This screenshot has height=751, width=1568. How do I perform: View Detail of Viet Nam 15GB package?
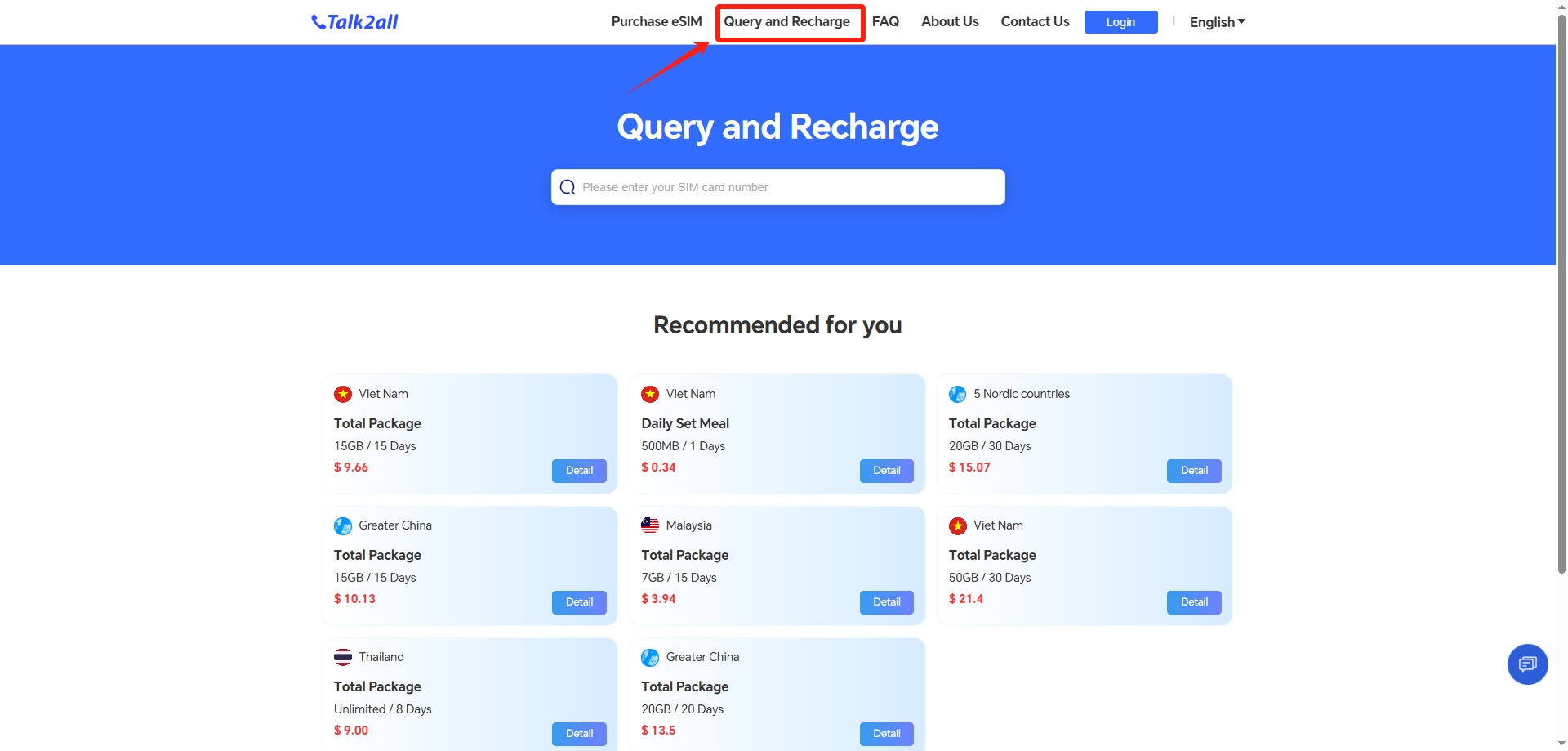tap(579, 471)
